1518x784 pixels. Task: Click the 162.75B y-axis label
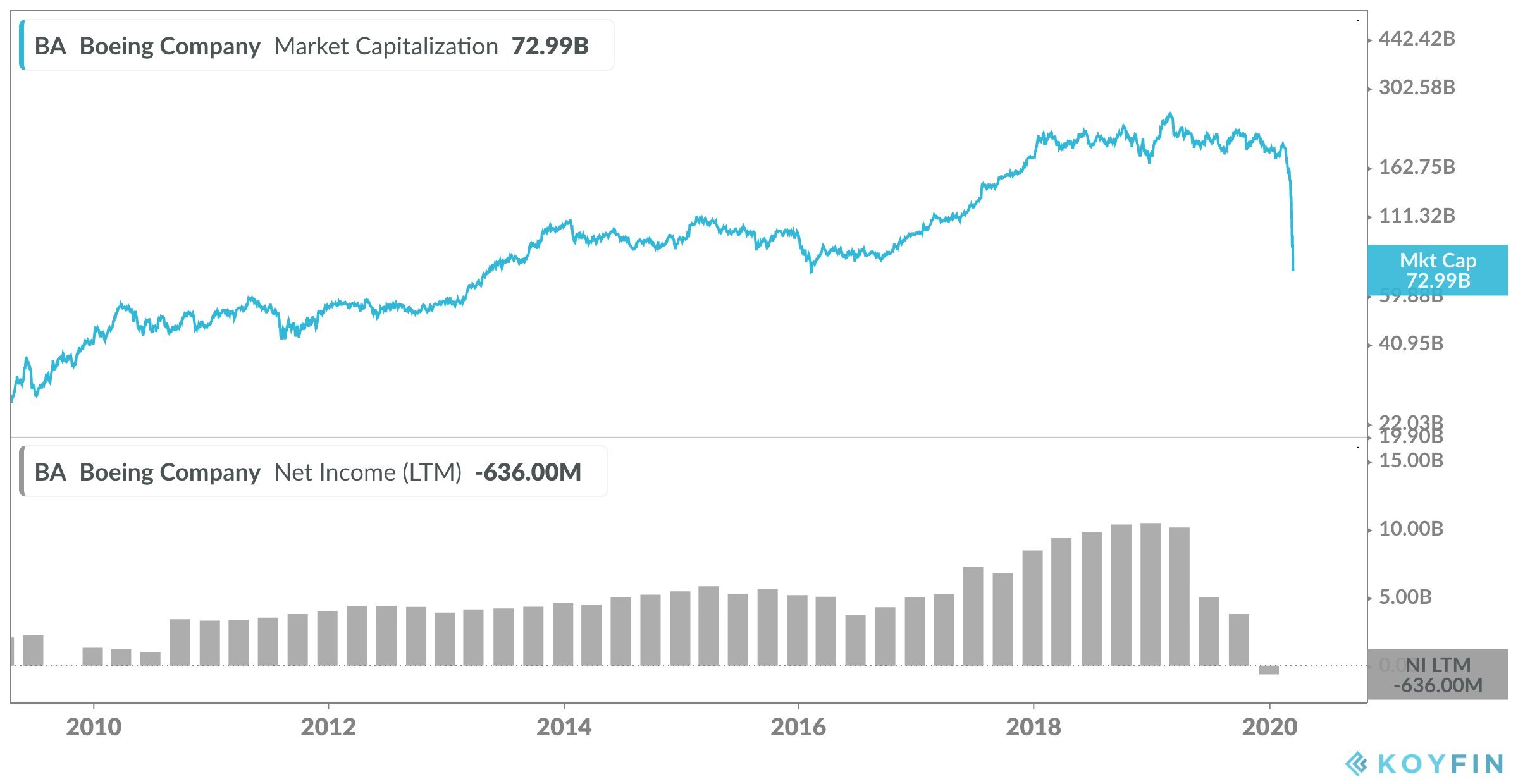coord(1417,168)
